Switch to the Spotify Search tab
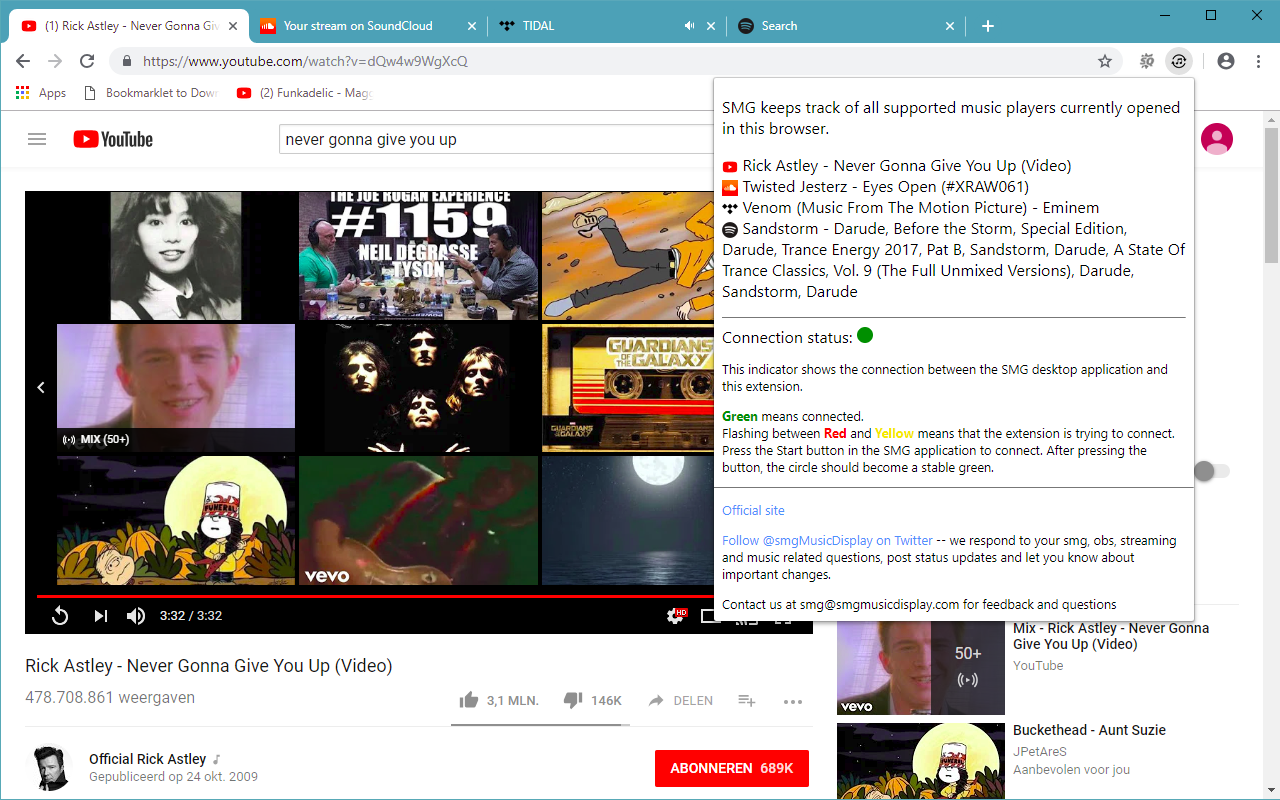 click(846, 26)
